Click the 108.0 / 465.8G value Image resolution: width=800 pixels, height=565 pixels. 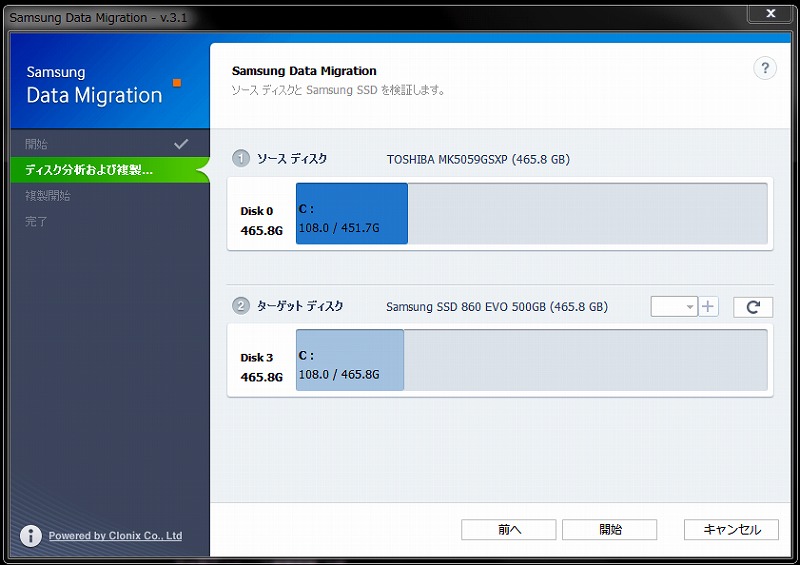[339, 374]
